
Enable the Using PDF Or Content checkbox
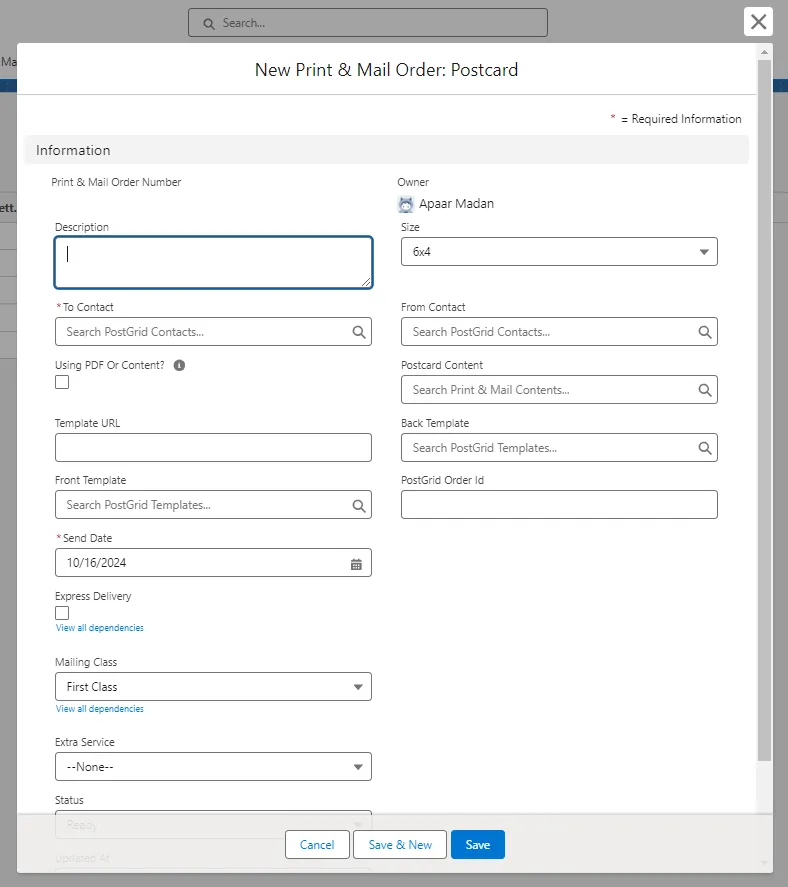pyautogui.click(x=62, y=382)
